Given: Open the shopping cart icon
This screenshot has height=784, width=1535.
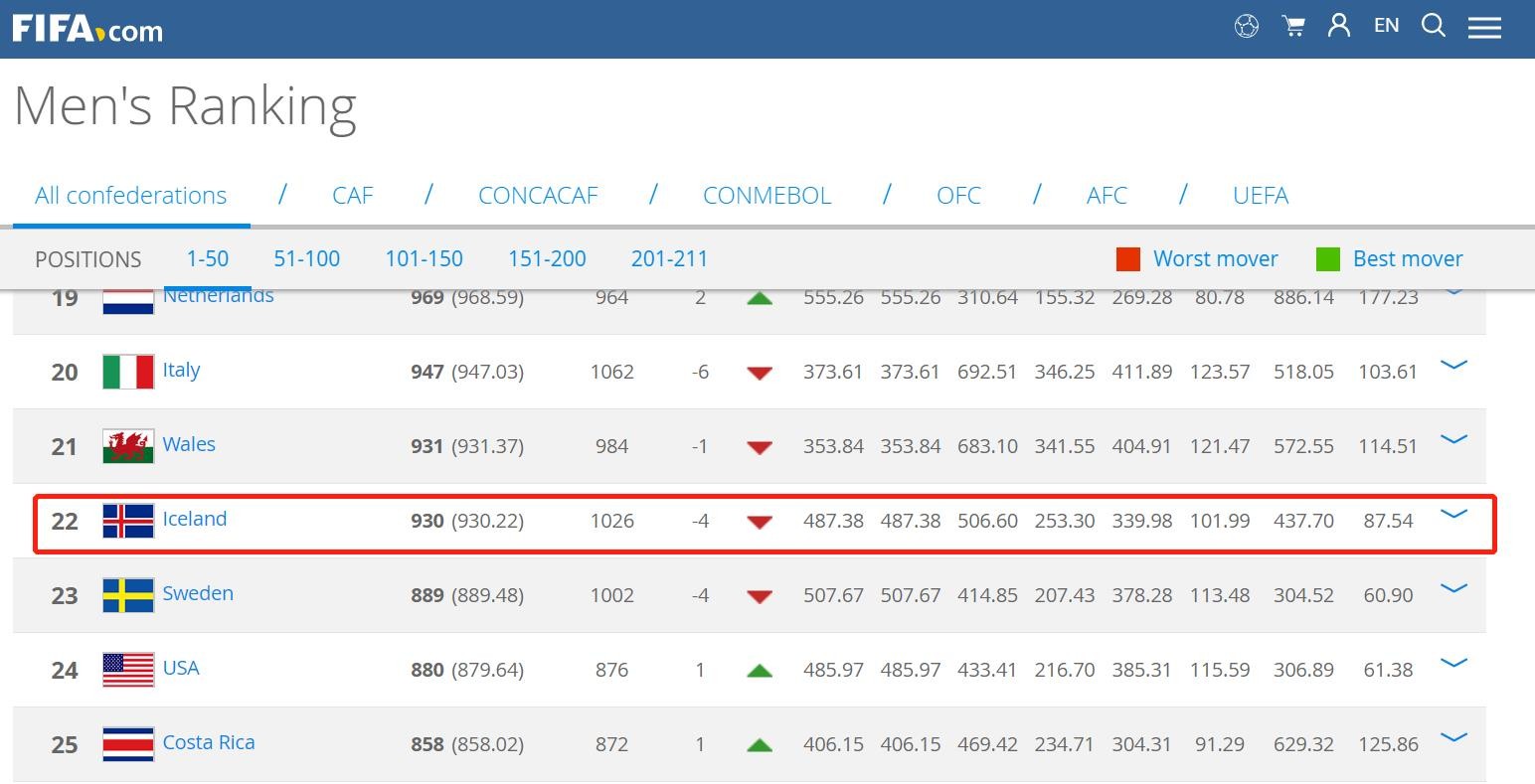Looking at the screenshot, I should pyautogui.click(x=1293, y=26).
